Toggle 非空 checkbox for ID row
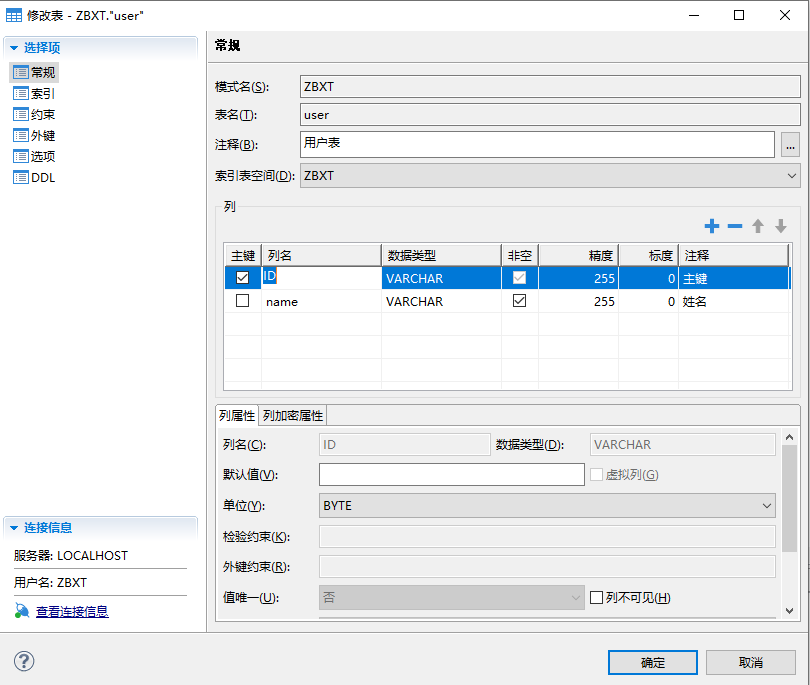The width and height of the screenshot is (810, 685). [519, 278]
